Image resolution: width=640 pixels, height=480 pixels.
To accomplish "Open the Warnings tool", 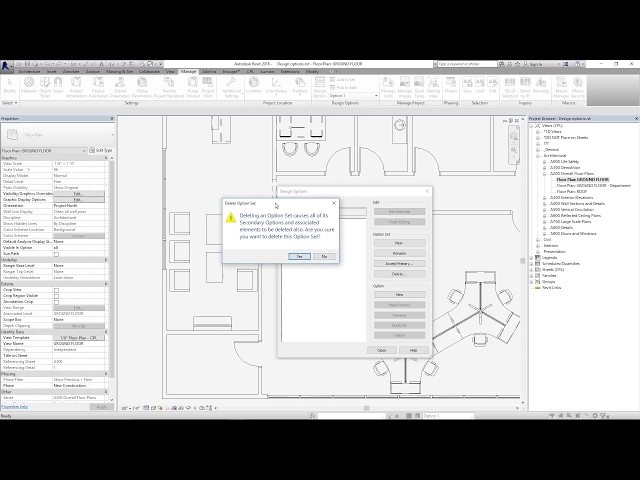I will pos(541,86).
